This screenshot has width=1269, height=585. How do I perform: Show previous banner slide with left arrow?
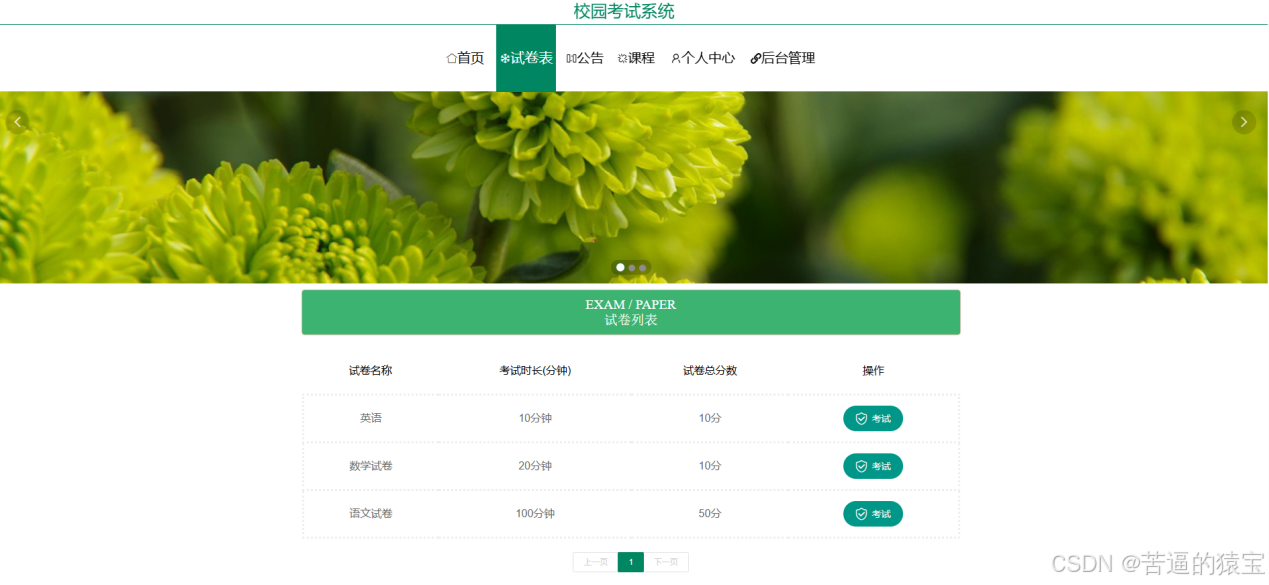coord(17,122)
